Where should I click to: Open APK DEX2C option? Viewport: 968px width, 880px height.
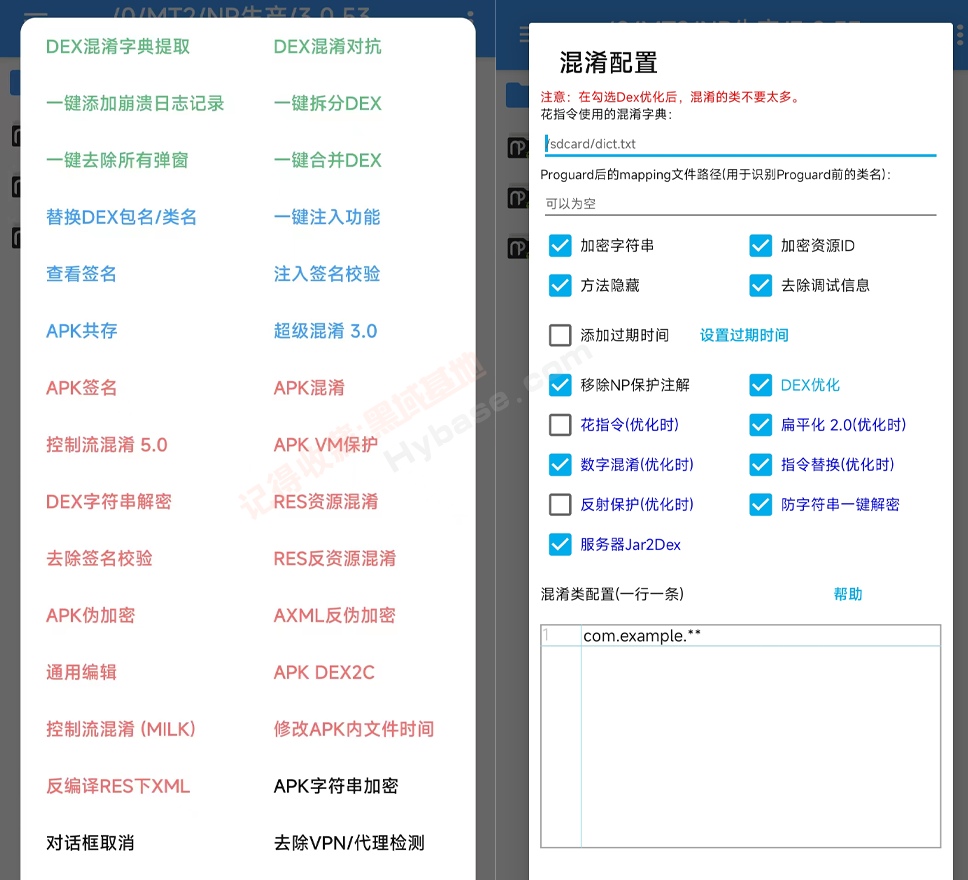point(324,672)
